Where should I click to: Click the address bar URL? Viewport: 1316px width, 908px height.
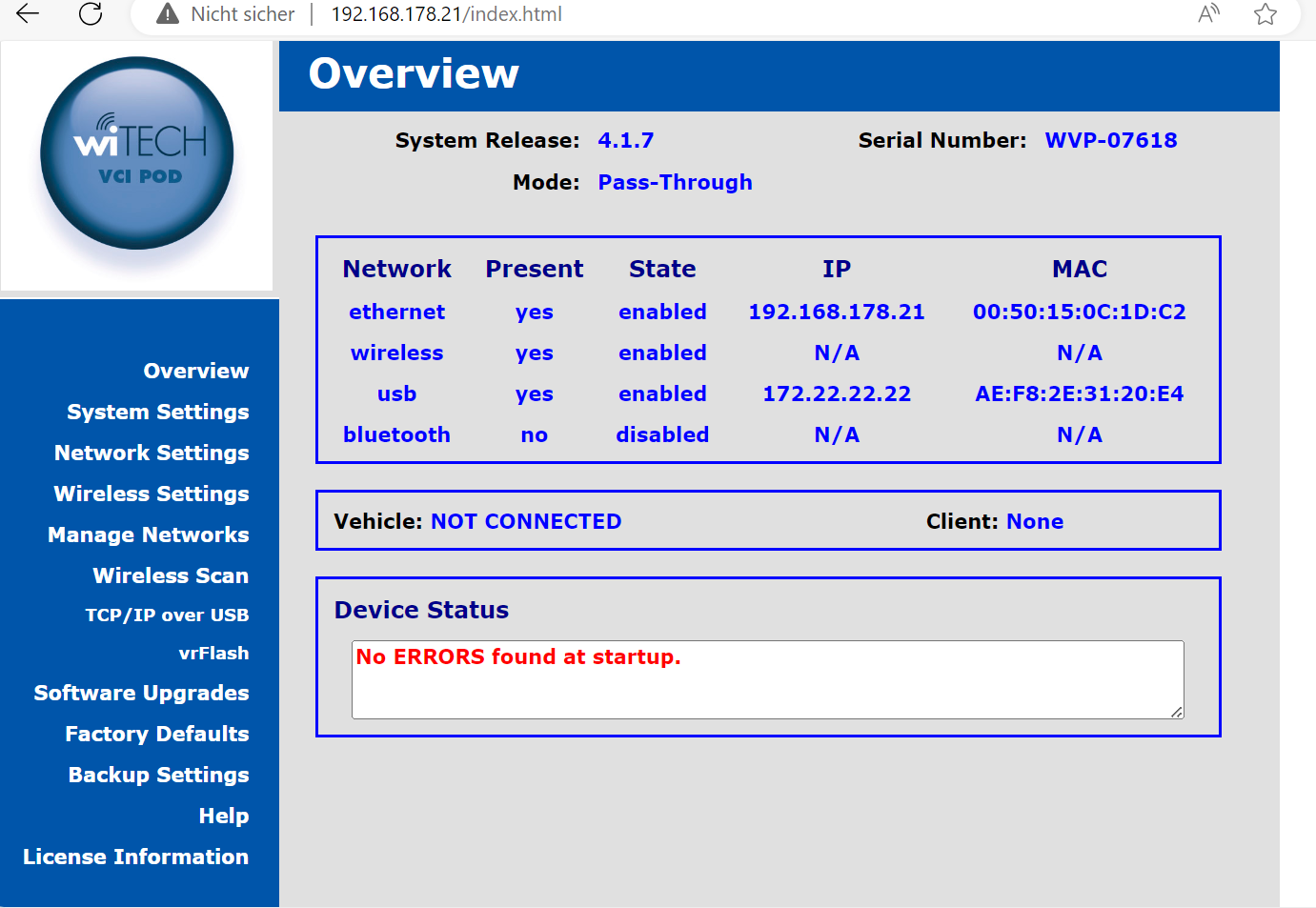click(x=446, y=14)
